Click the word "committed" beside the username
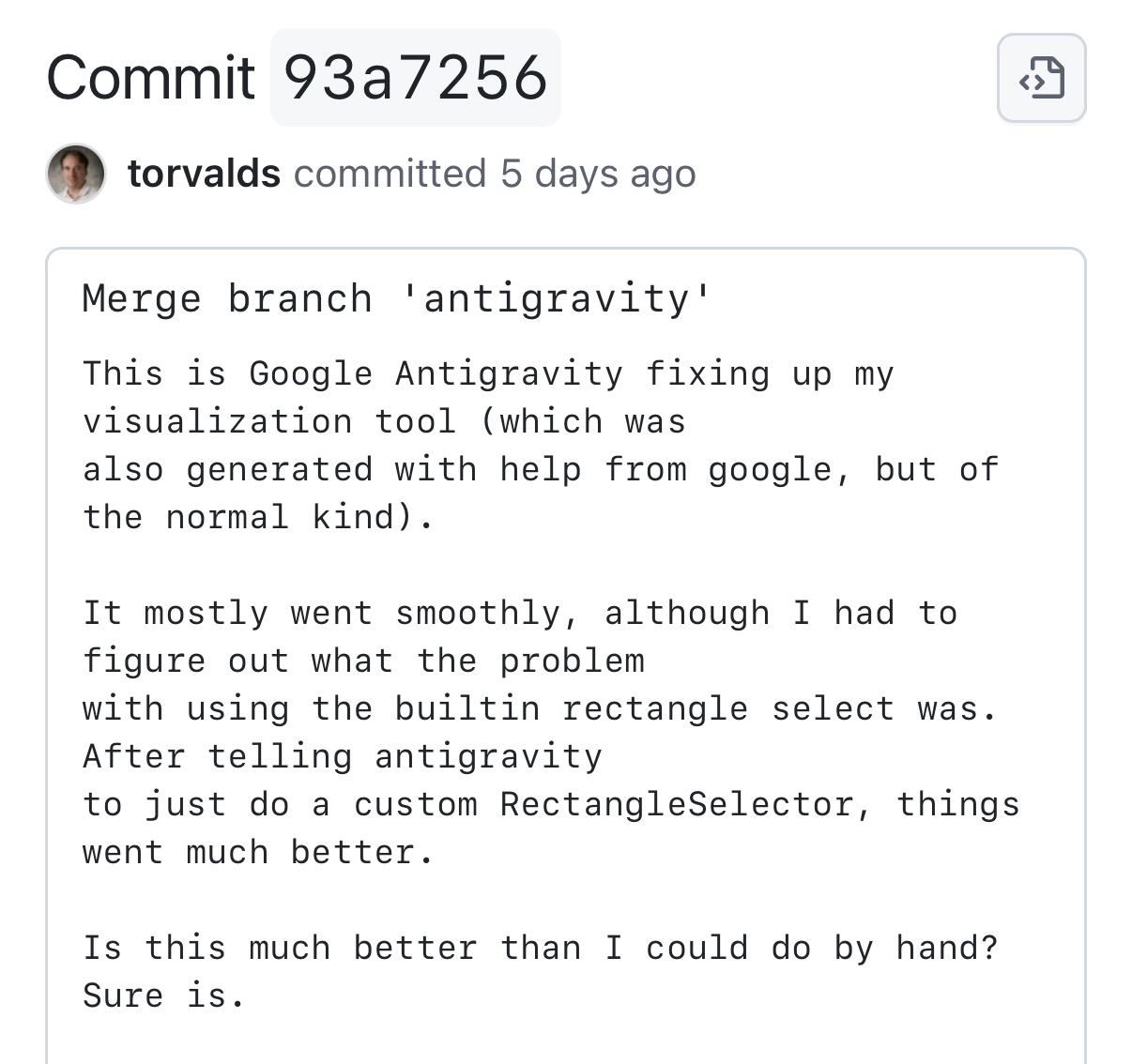 coord(390,174)
